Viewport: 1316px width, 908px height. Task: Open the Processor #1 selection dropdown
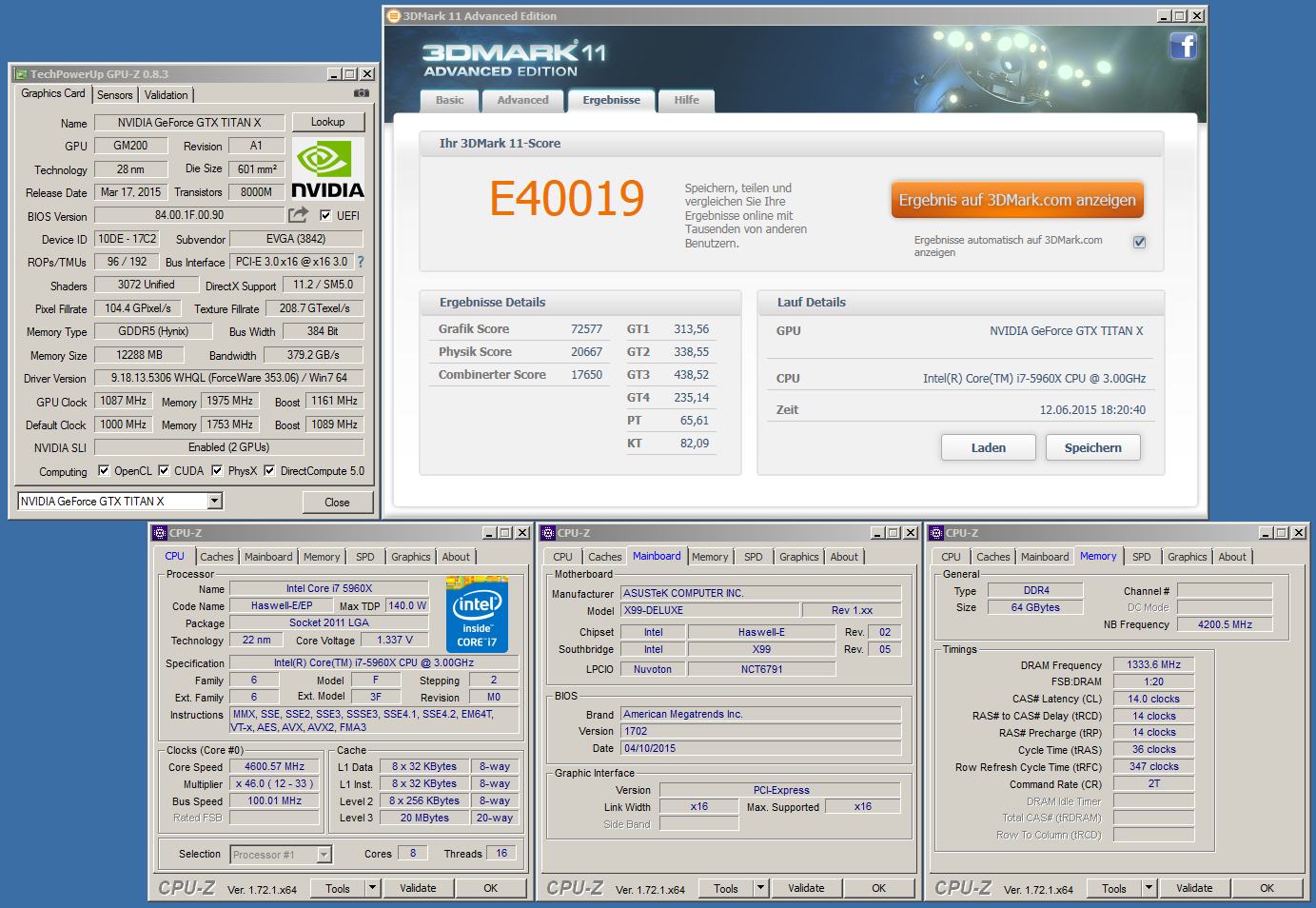coord(324,855)
